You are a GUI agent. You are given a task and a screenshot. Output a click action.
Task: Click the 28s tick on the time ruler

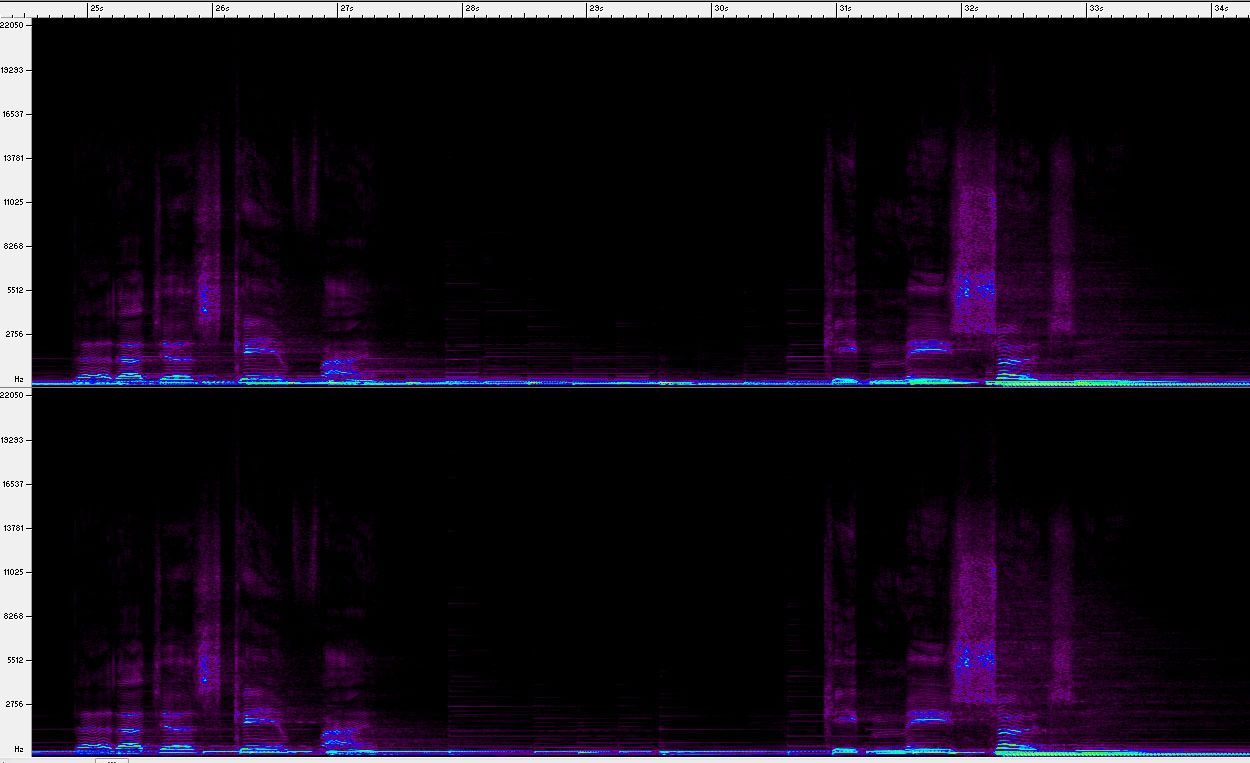(470, 8)
